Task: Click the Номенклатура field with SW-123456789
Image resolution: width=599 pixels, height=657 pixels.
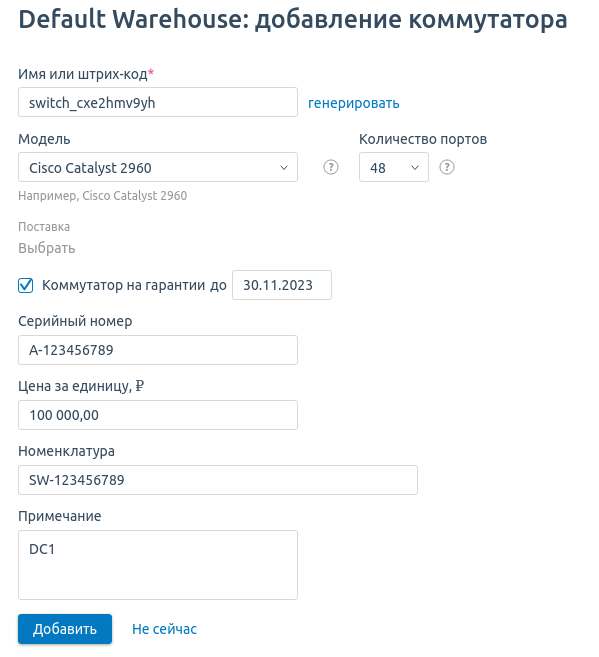Action: [218, 480]
